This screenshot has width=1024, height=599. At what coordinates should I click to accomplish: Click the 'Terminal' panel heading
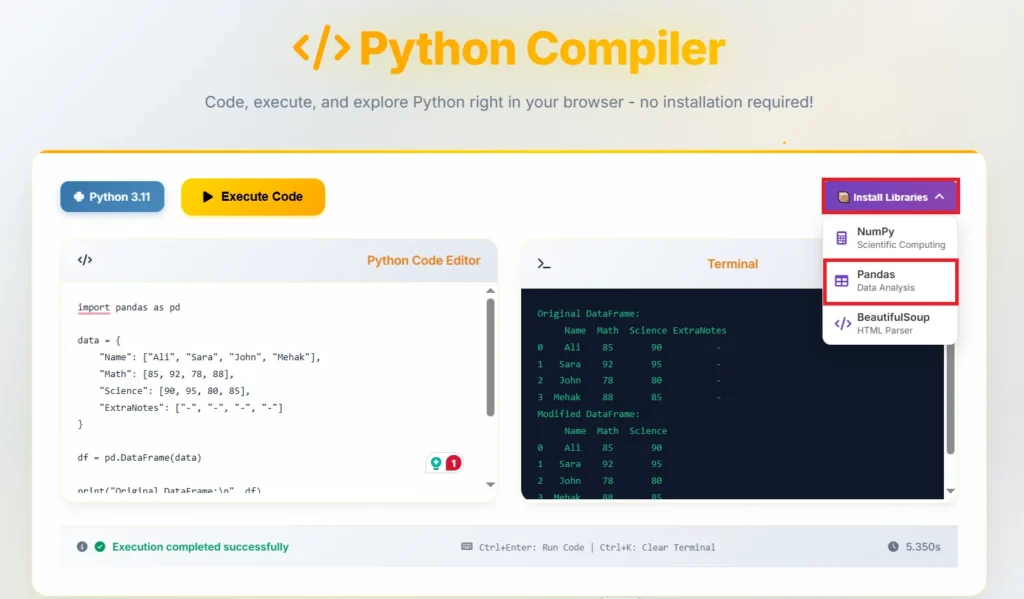pos(732,264)
